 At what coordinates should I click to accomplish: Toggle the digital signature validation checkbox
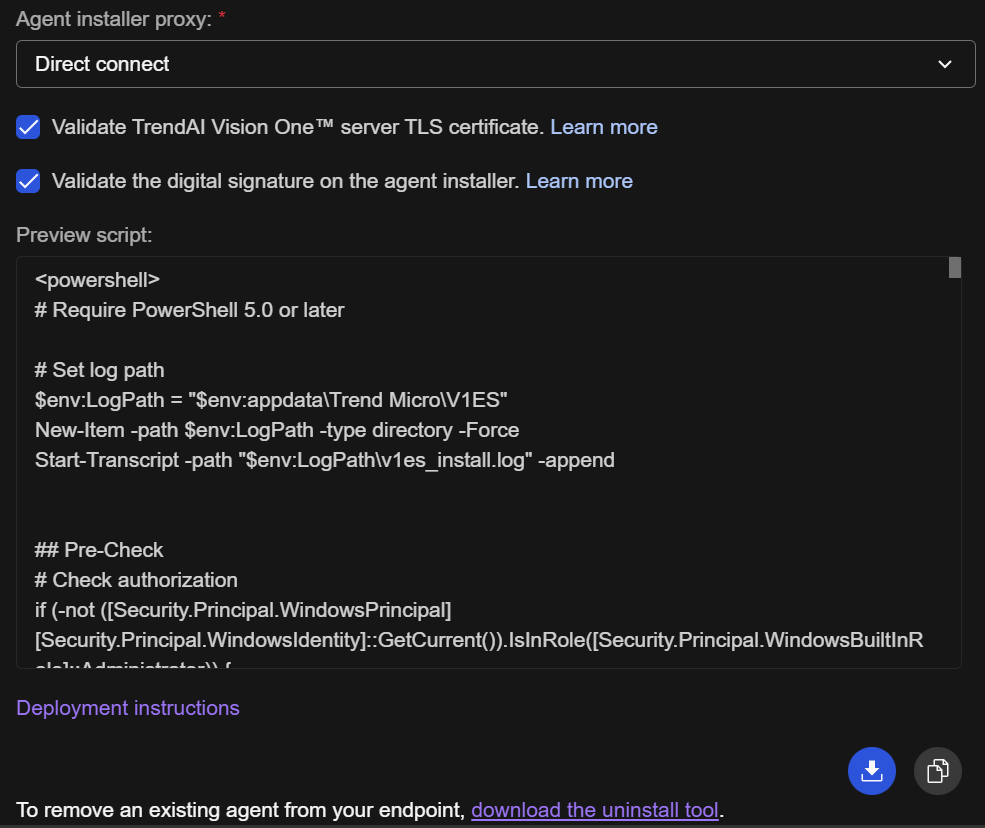pyautogui.click(x=28, y=181)
